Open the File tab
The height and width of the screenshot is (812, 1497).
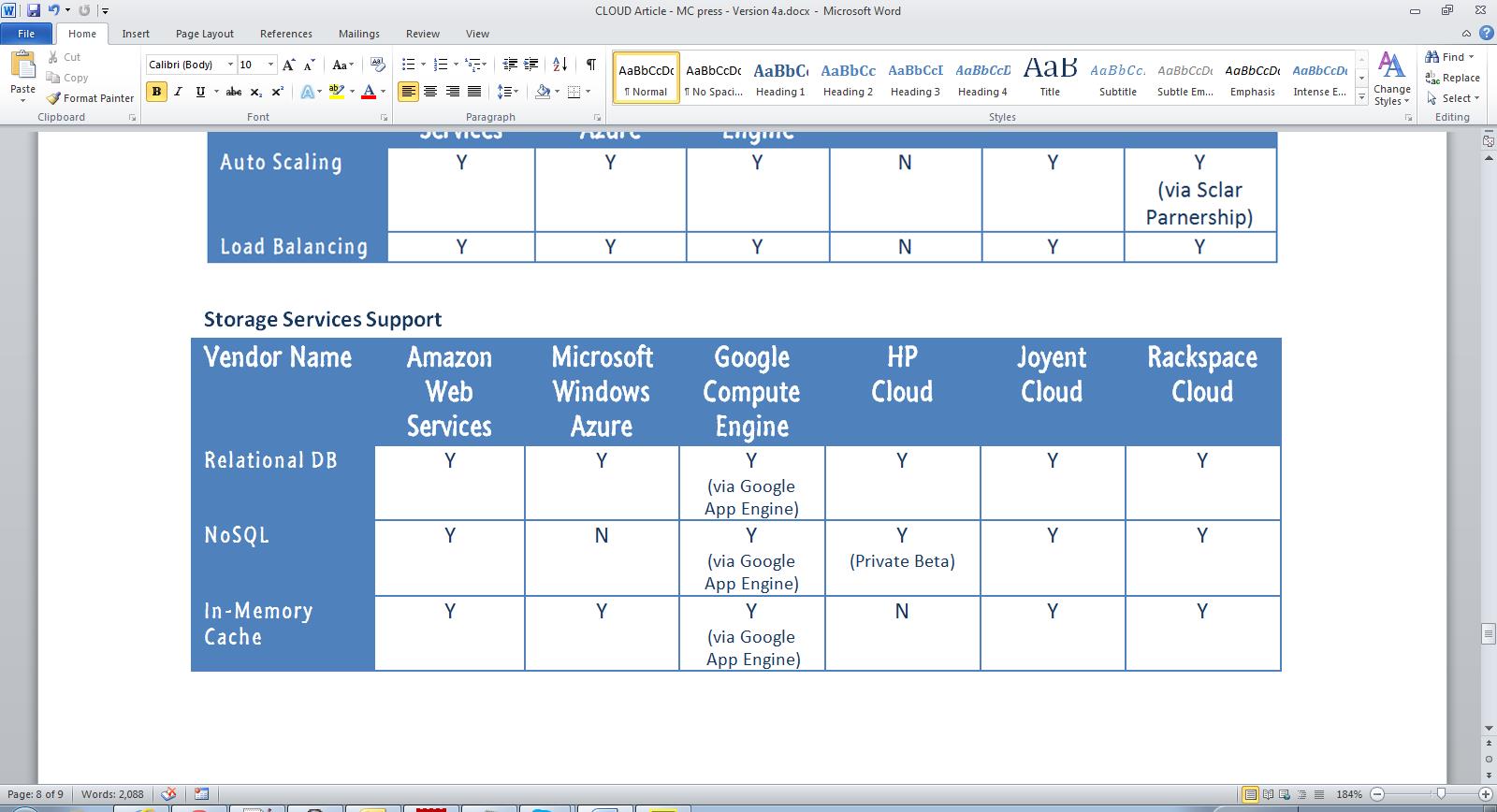27,34
